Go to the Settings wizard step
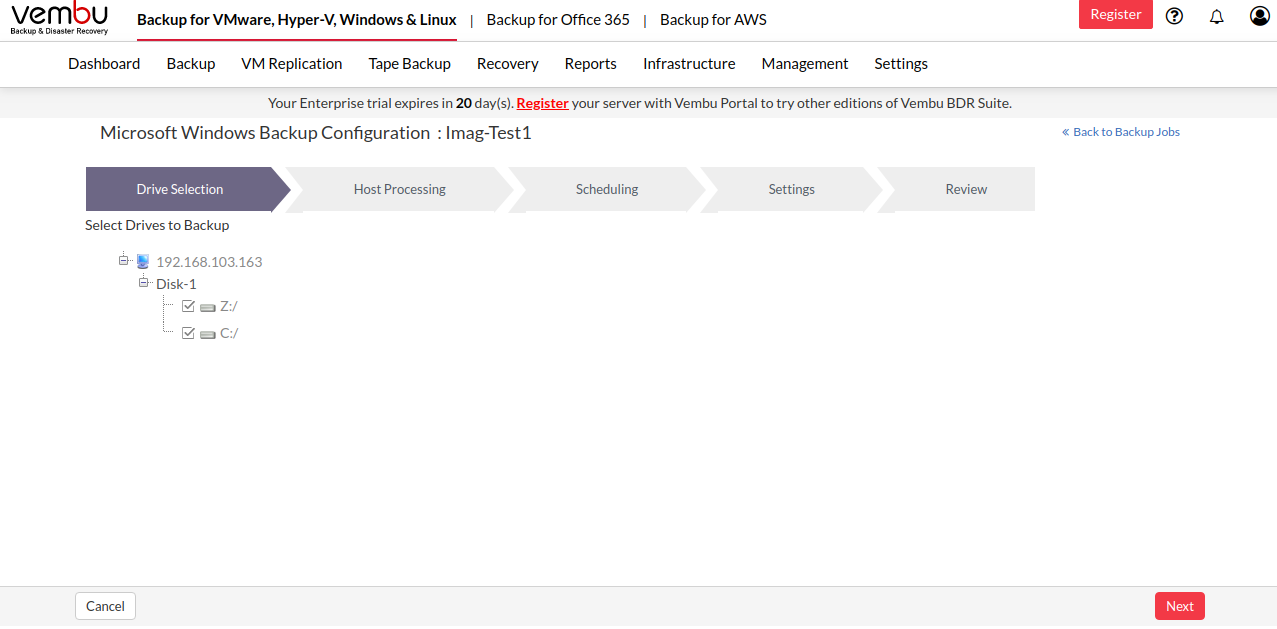The height and width of the screenshot is (629, 1277). click(792, 189)
